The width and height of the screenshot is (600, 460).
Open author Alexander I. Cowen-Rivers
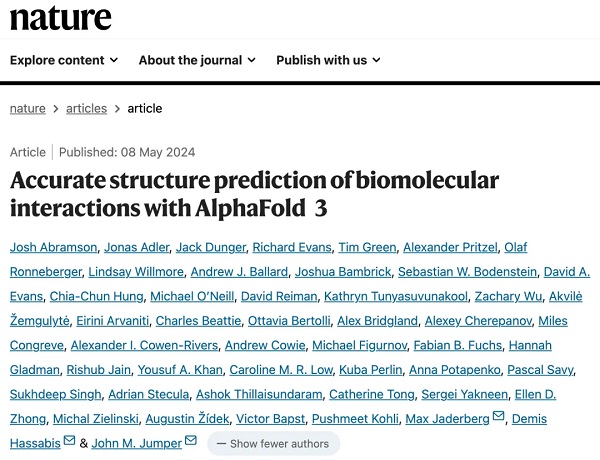click(x=141, y=345)
